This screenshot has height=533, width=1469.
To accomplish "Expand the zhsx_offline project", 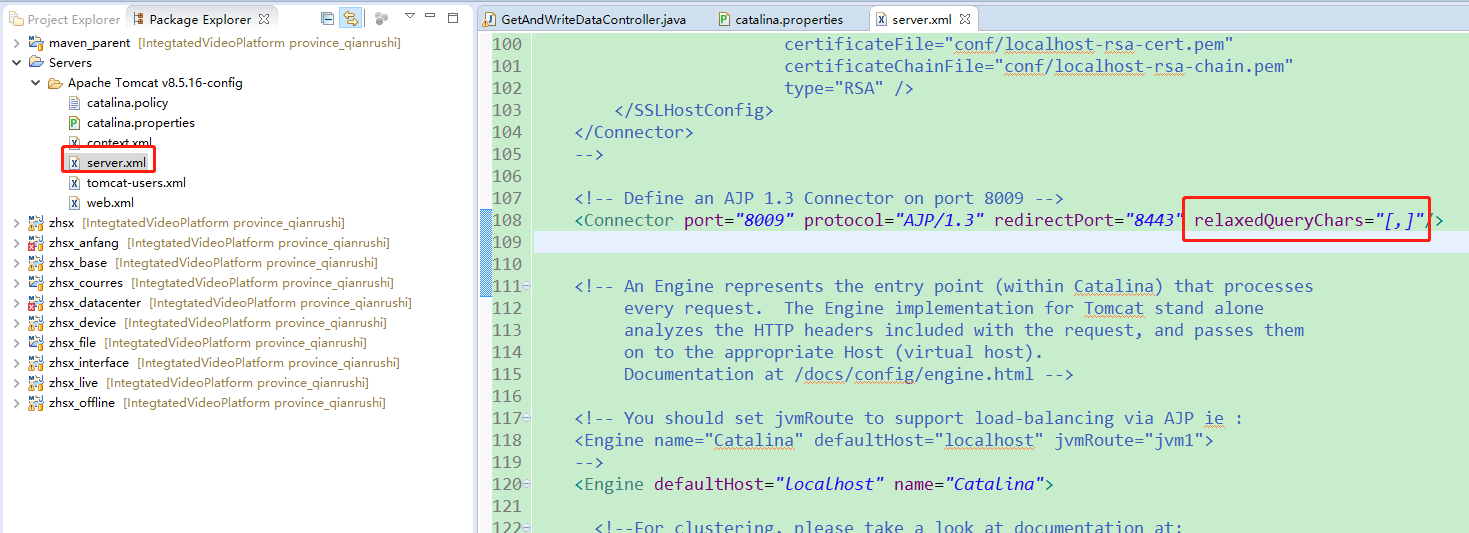I will point(17,402).
